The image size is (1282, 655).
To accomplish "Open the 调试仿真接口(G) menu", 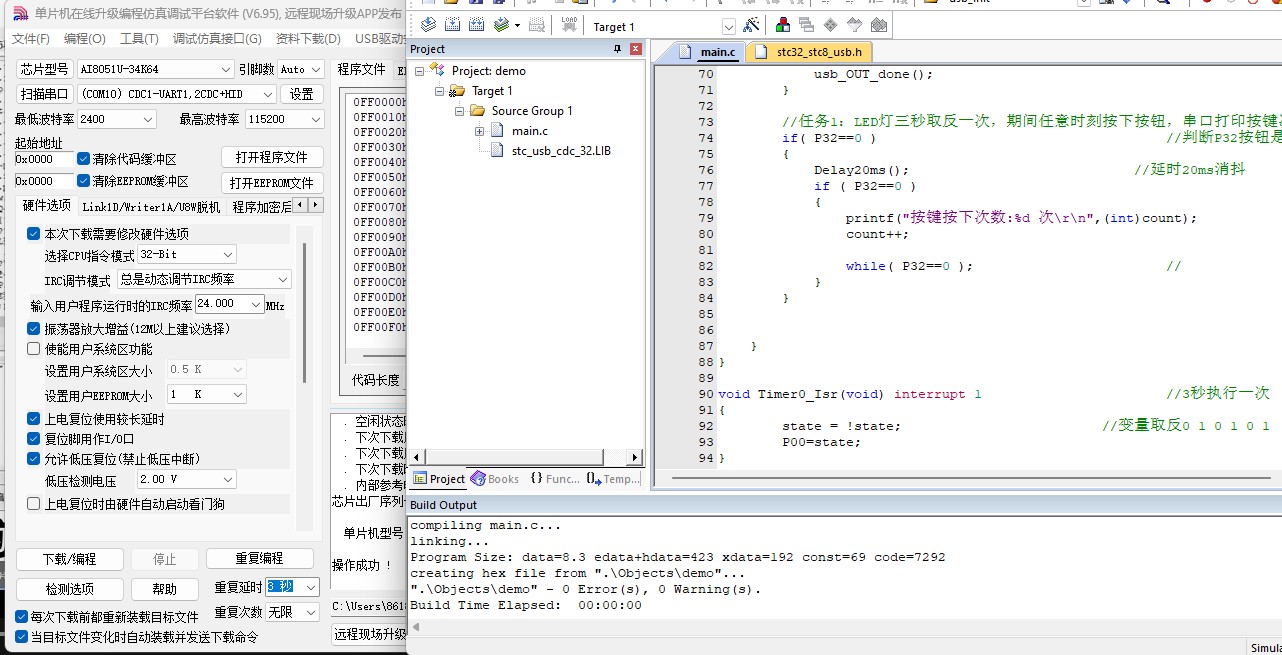I will point(217,39).
